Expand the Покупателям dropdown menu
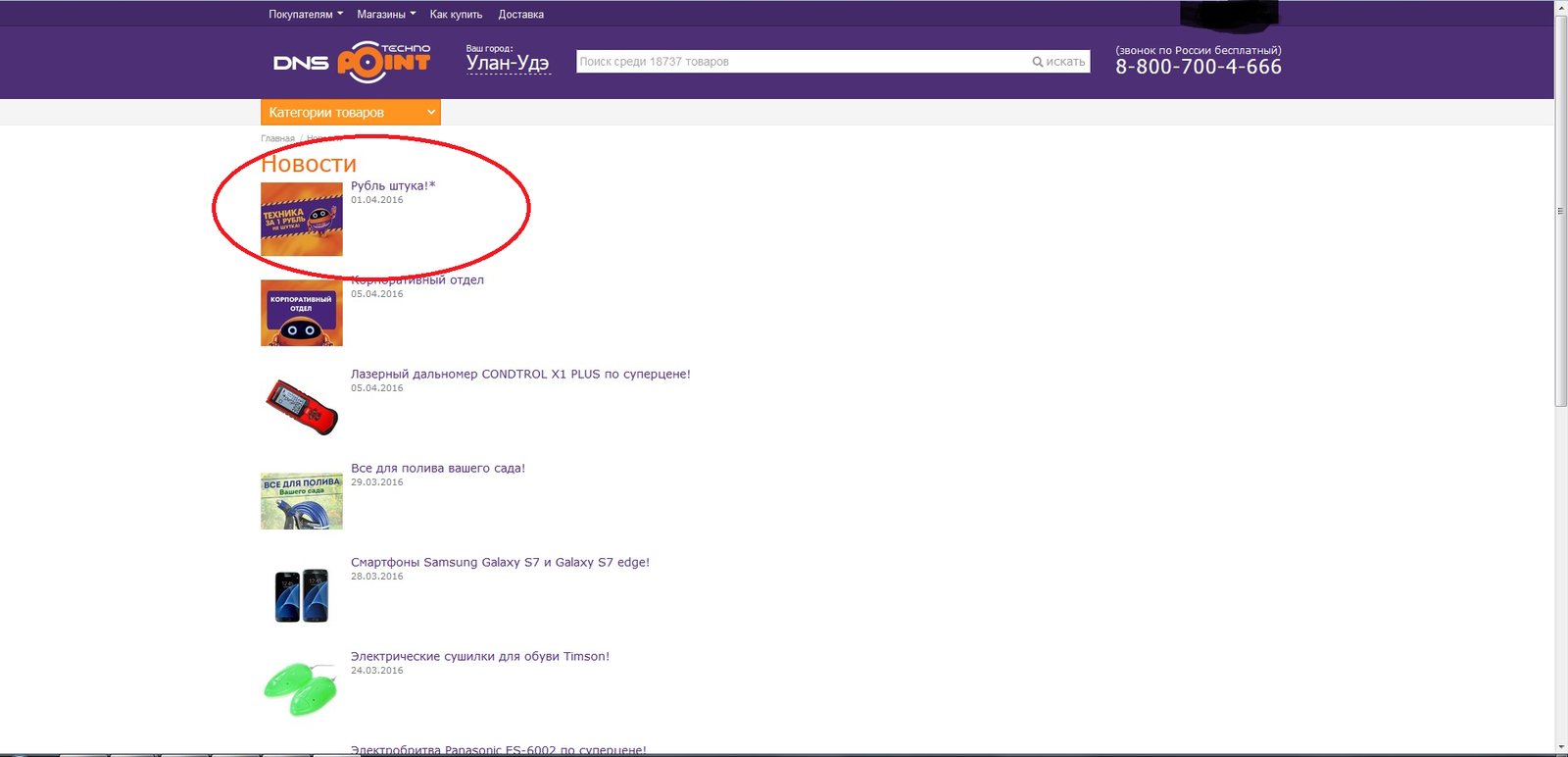The height and width of the screenshot is (757, 1568). (x=306, y=15)
